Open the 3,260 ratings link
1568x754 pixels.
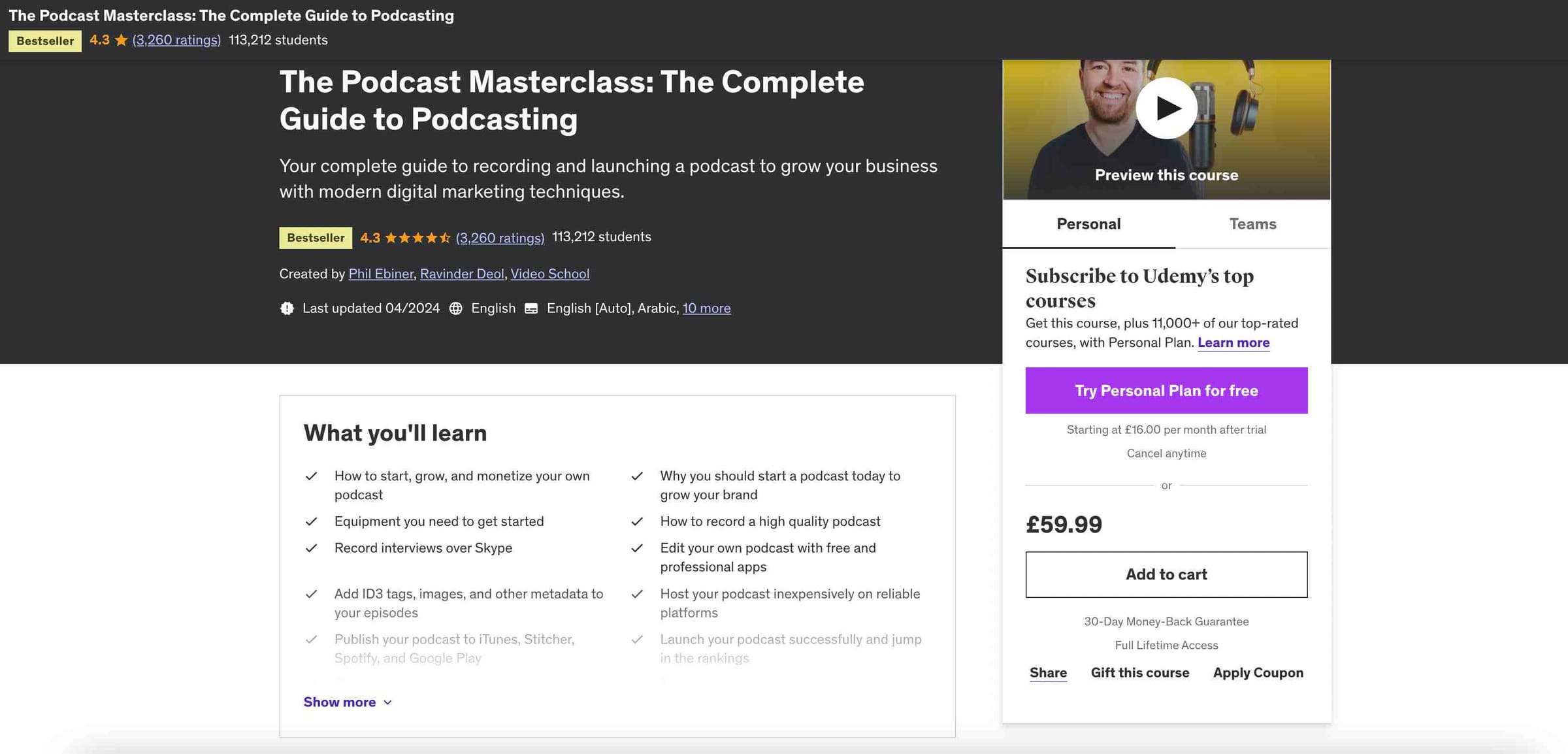500,238
